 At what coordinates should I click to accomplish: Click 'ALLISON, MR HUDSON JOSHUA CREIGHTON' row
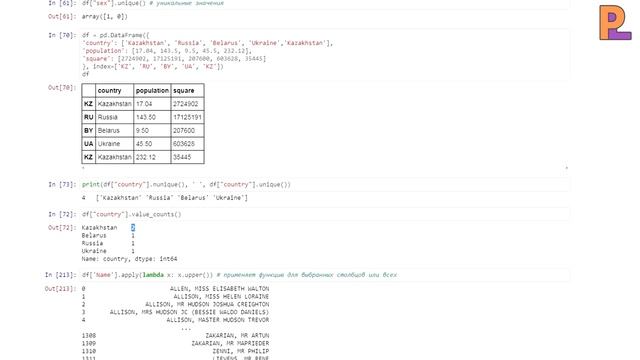(x=176, y=304)
